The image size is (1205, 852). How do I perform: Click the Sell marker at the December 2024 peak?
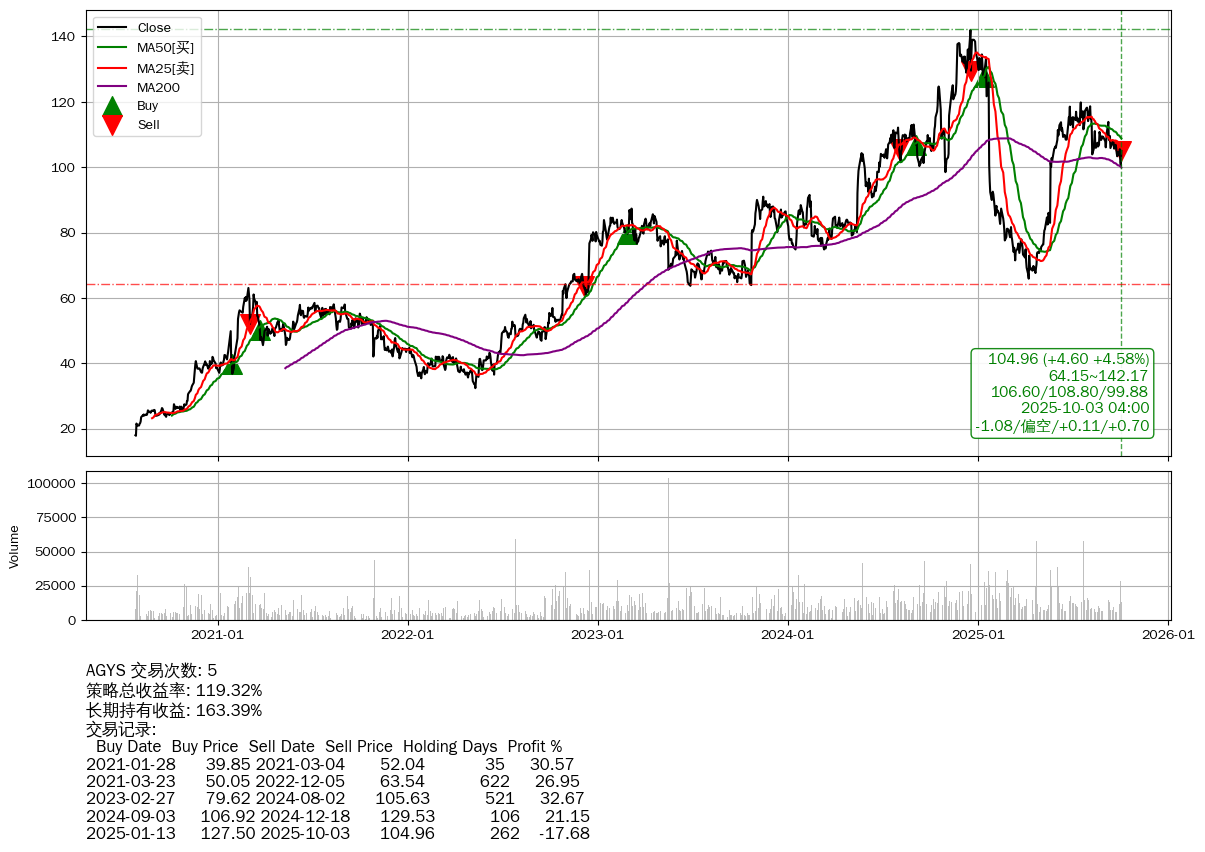[x=970, y=71]
